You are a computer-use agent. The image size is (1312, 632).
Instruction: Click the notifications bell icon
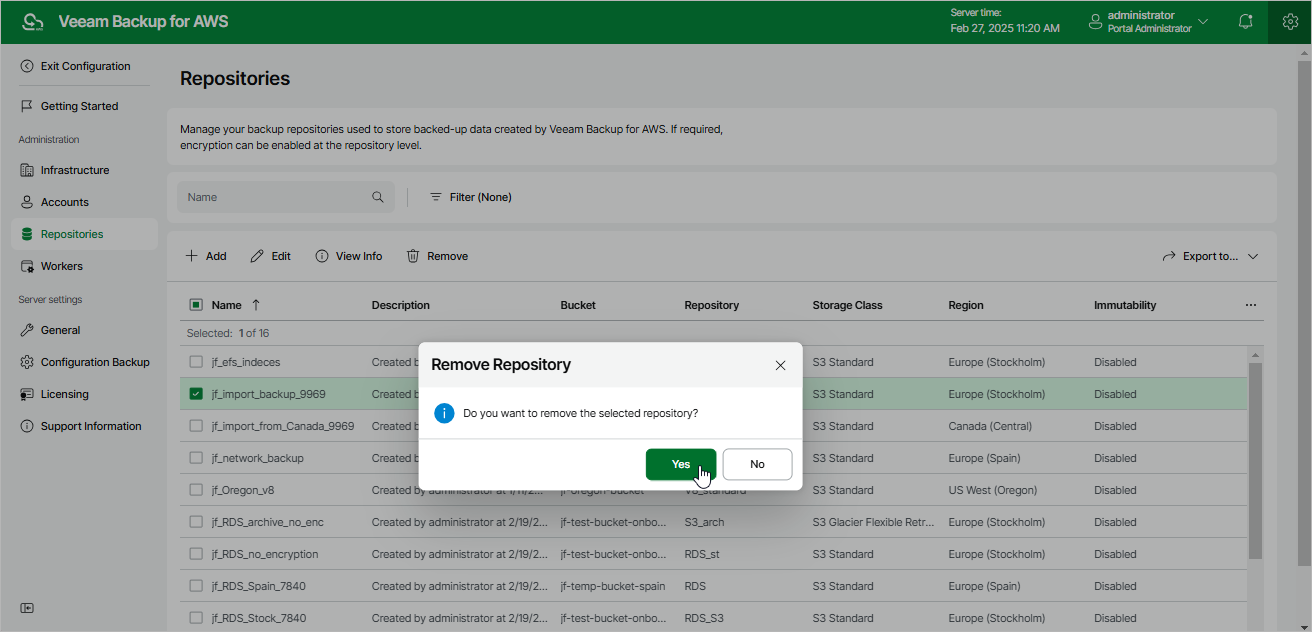coord(1245,22)
